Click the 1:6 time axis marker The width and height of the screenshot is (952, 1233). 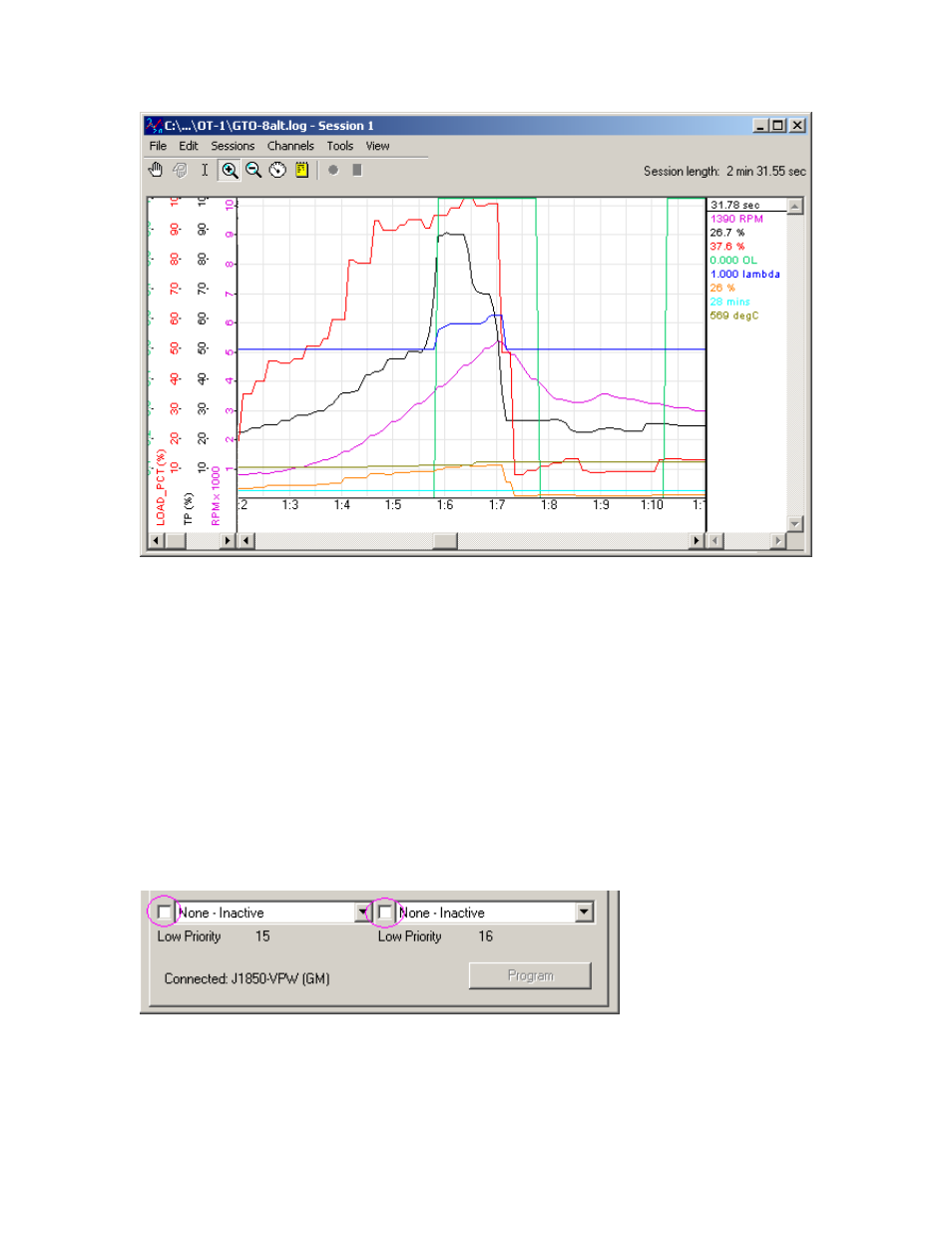click(x=445, y=505)
